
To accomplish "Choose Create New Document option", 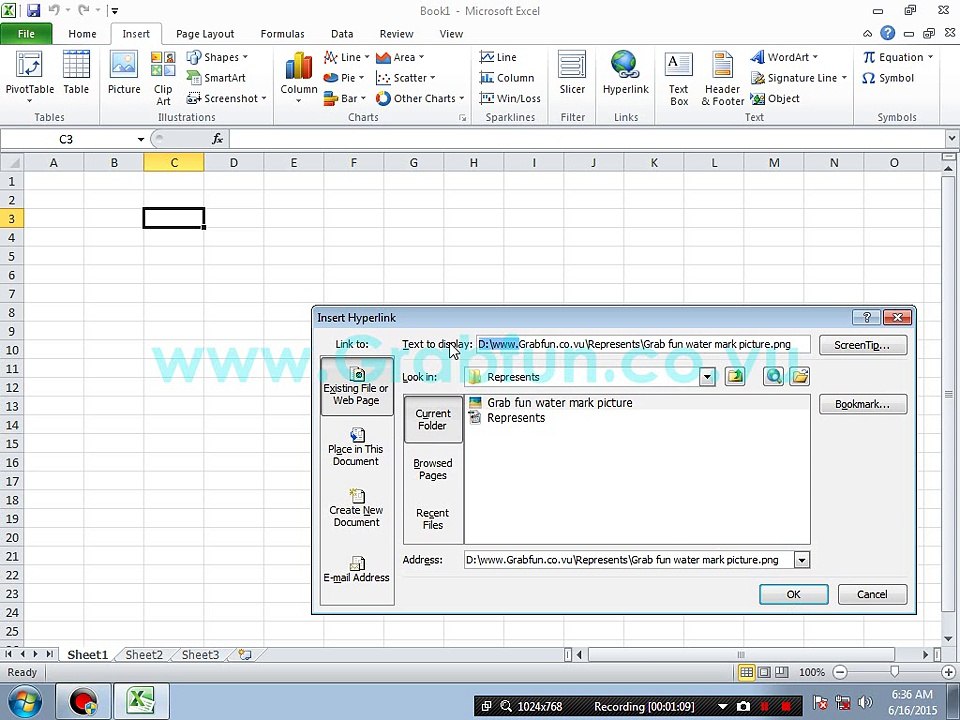I will [356, 508].
